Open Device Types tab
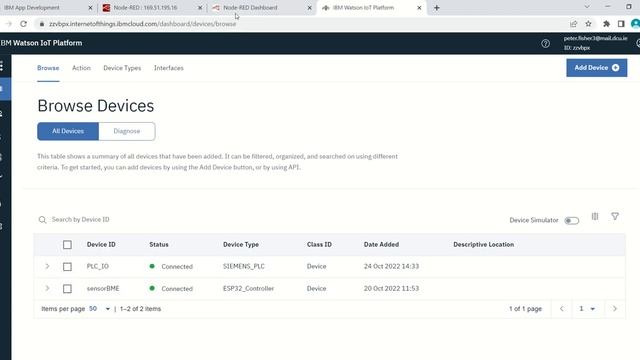 tap(122, 68)
